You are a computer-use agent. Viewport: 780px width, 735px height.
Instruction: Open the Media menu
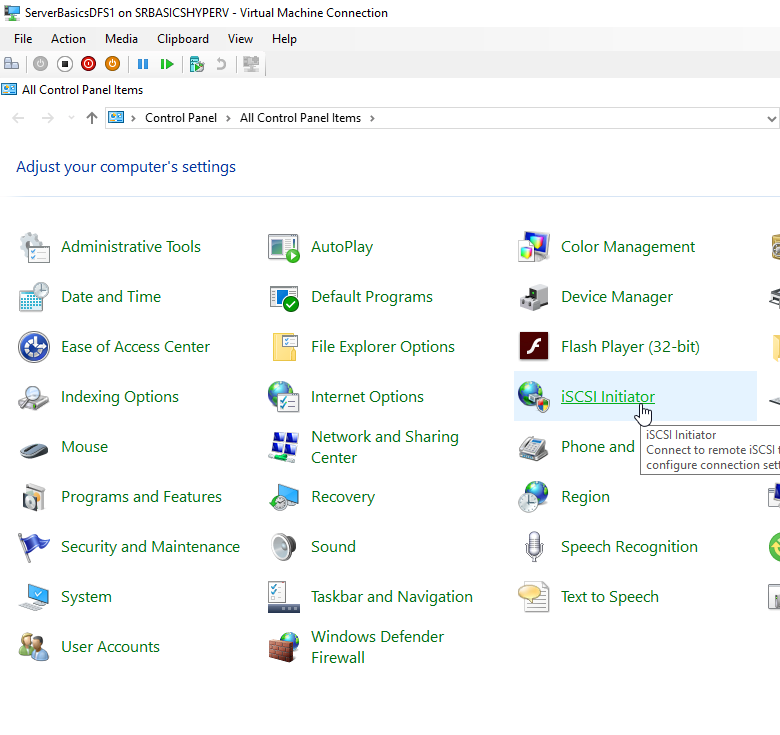(121, 39)
